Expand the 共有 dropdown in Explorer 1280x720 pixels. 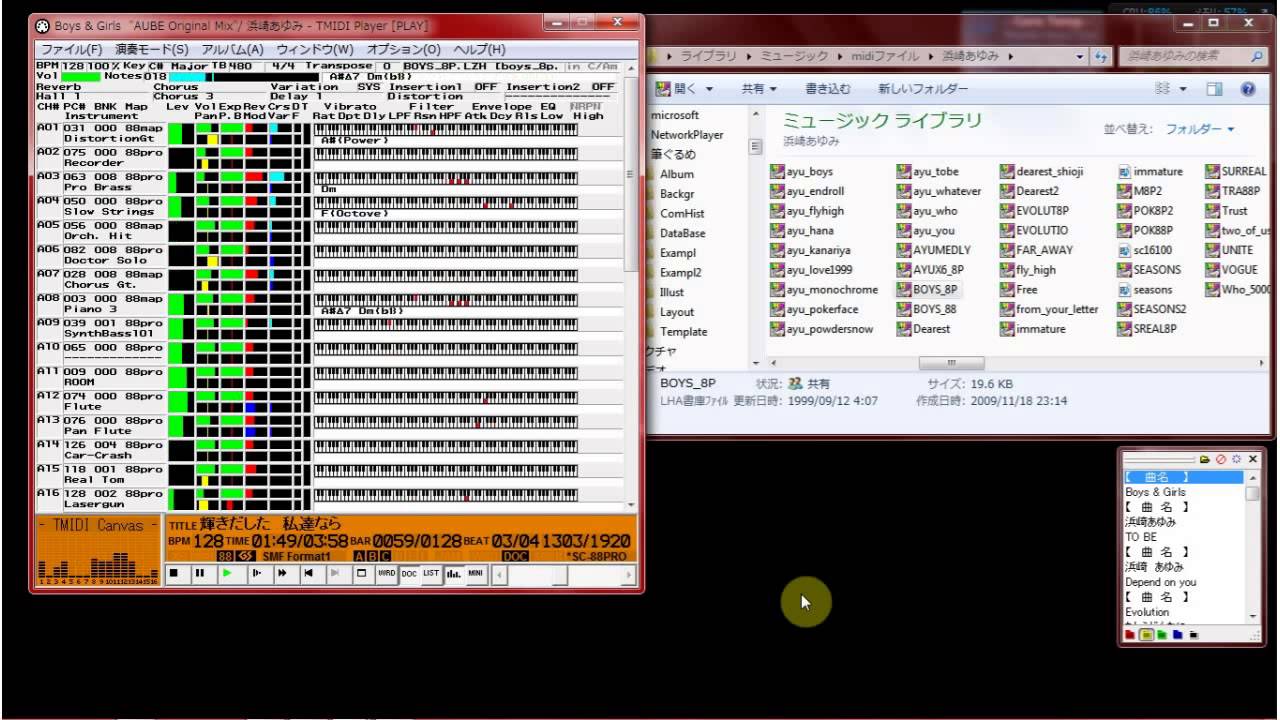pyautogui.click(x=758, y=89)
